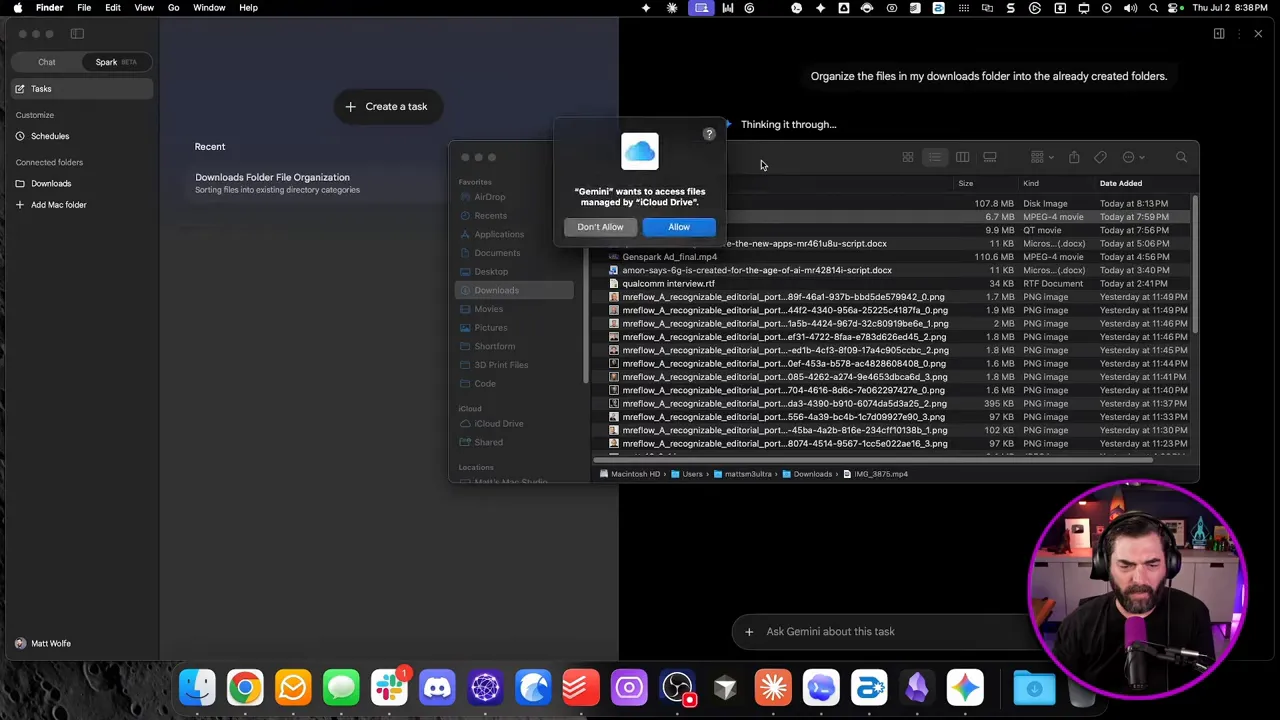1280x720 pixels.
Task: Open Discord from the Dock
Action: [437, 688]
